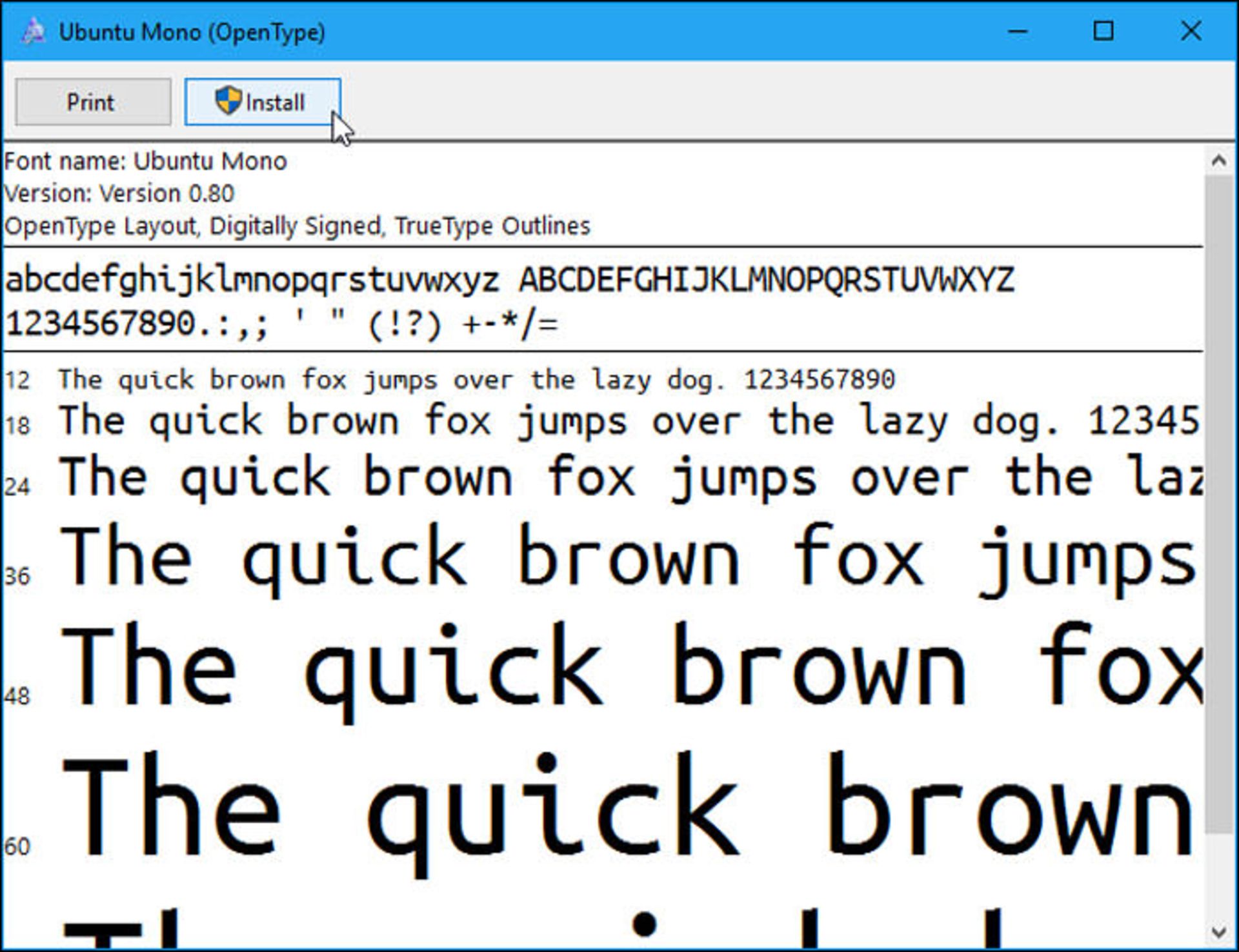Click the size label '36'

coord(17,576)
